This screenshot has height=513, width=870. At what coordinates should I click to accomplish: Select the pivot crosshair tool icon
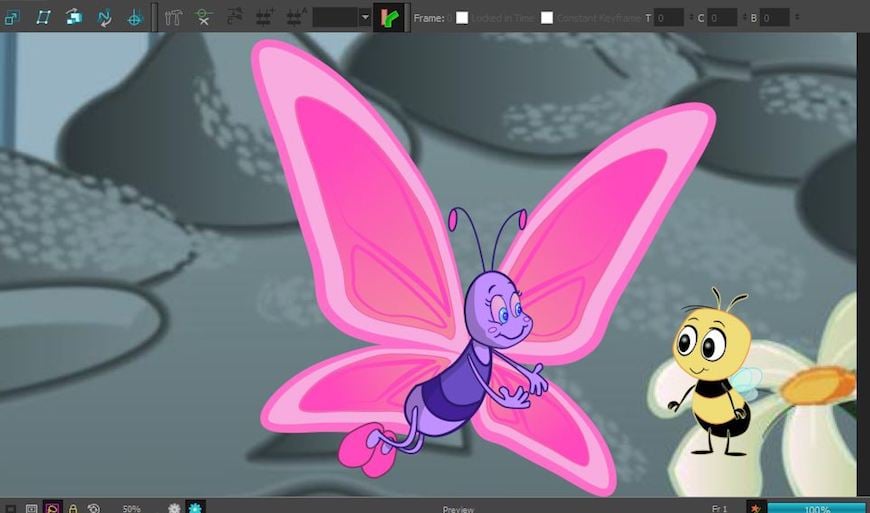tap(134, 18)
